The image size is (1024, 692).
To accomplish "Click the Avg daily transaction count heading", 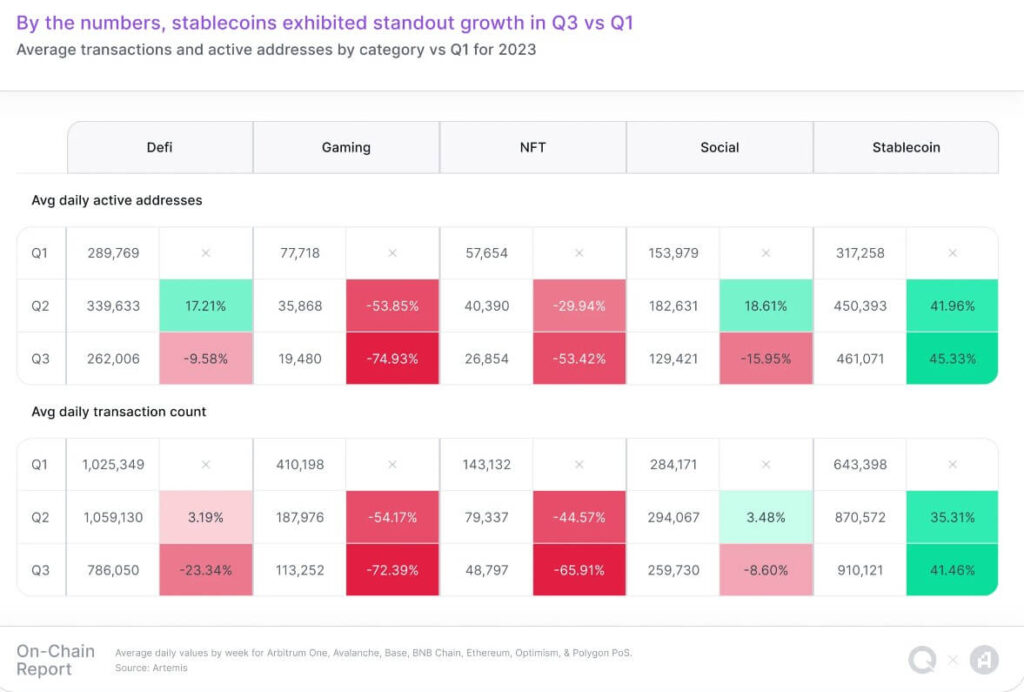I will (119, 411).
